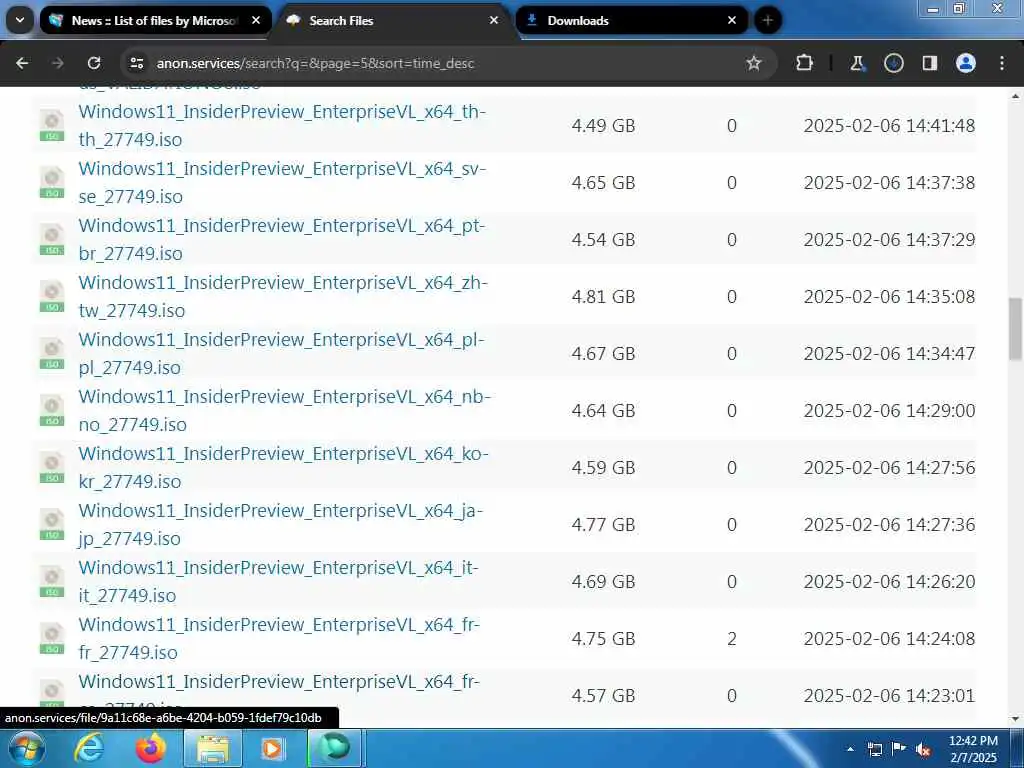1024x768 pixels.
Task: Select the 4.75 GB size cell
Action: 603,638
